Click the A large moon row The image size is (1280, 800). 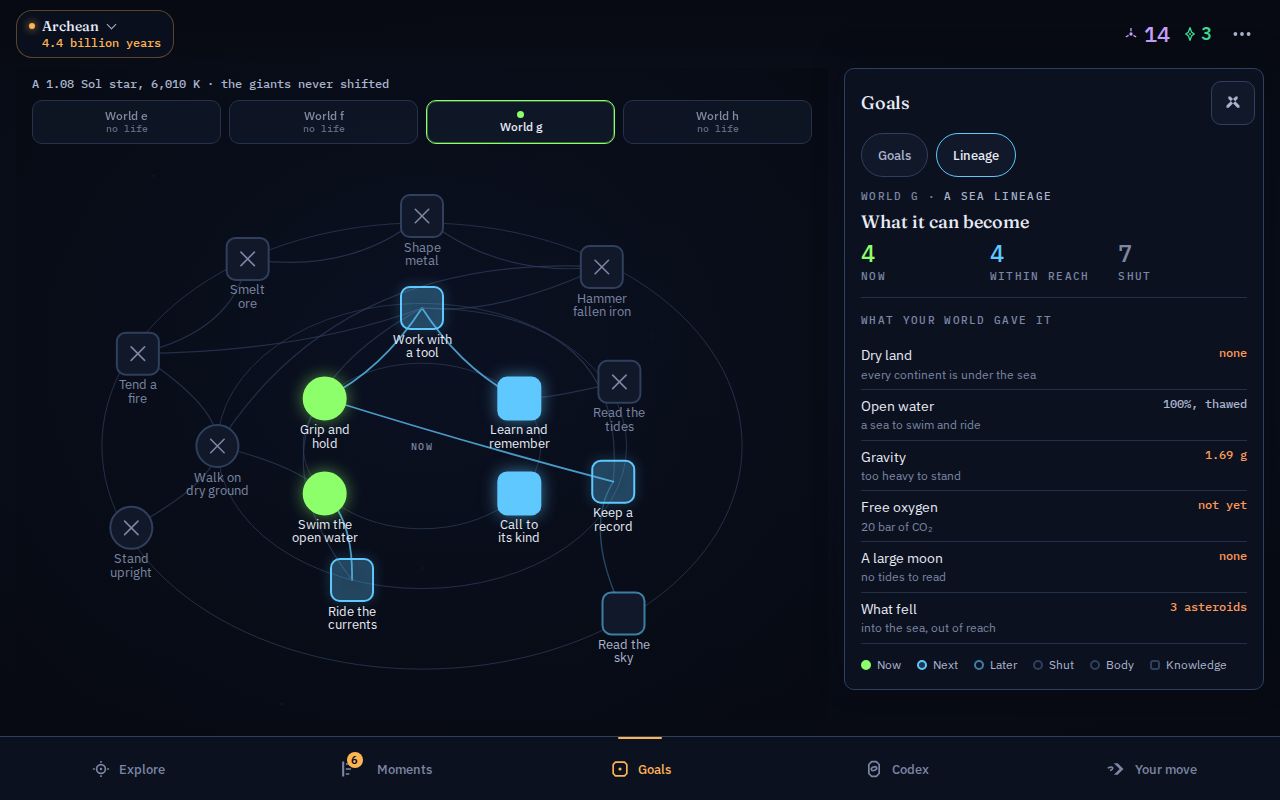[x=1054, y=567]
